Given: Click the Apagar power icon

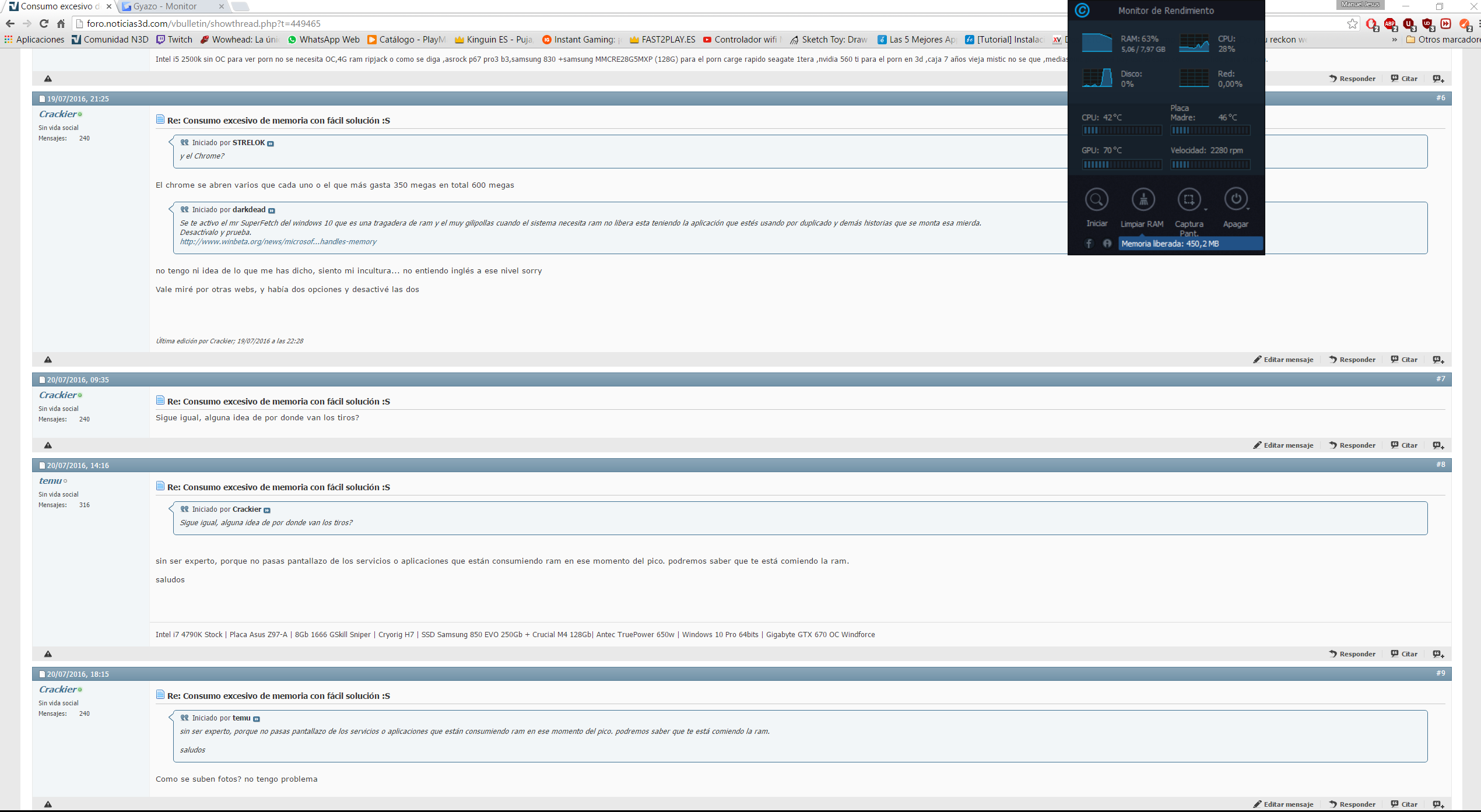Looking at the screenshot, I should point(1235,200).
